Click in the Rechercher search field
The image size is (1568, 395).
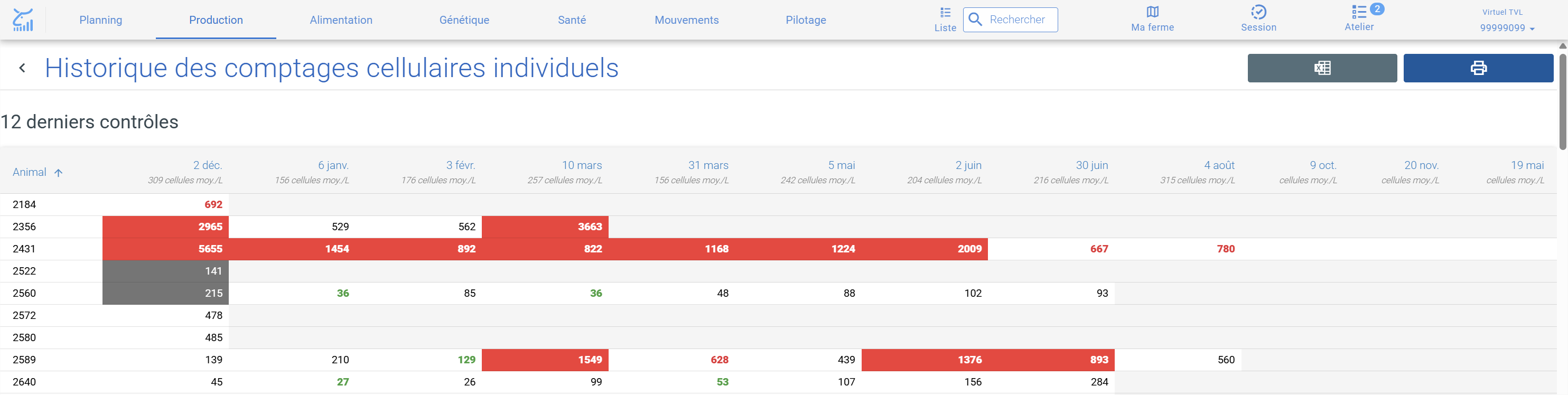click(x=1011, y=20)
